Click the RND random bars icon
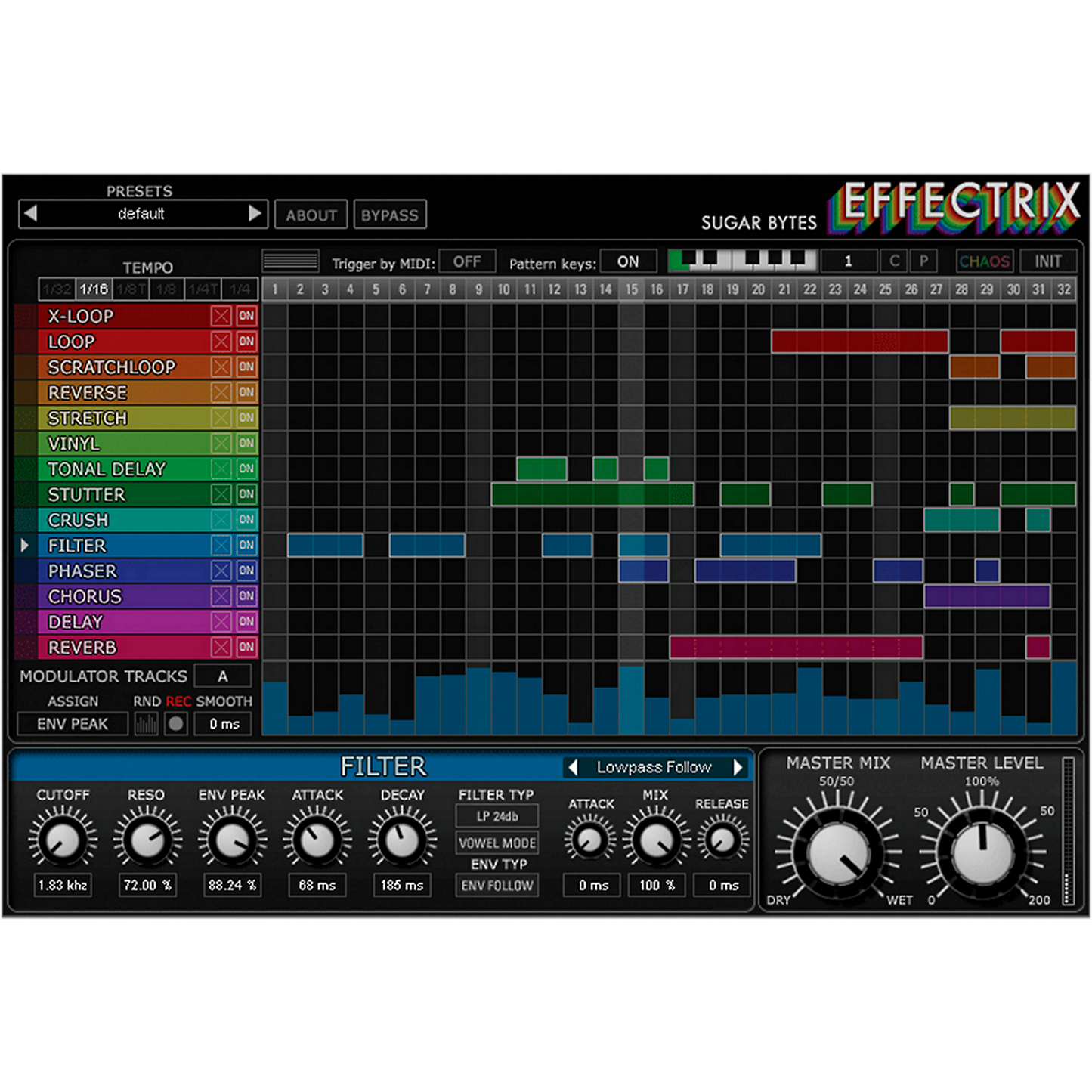 tap(146, 724)
